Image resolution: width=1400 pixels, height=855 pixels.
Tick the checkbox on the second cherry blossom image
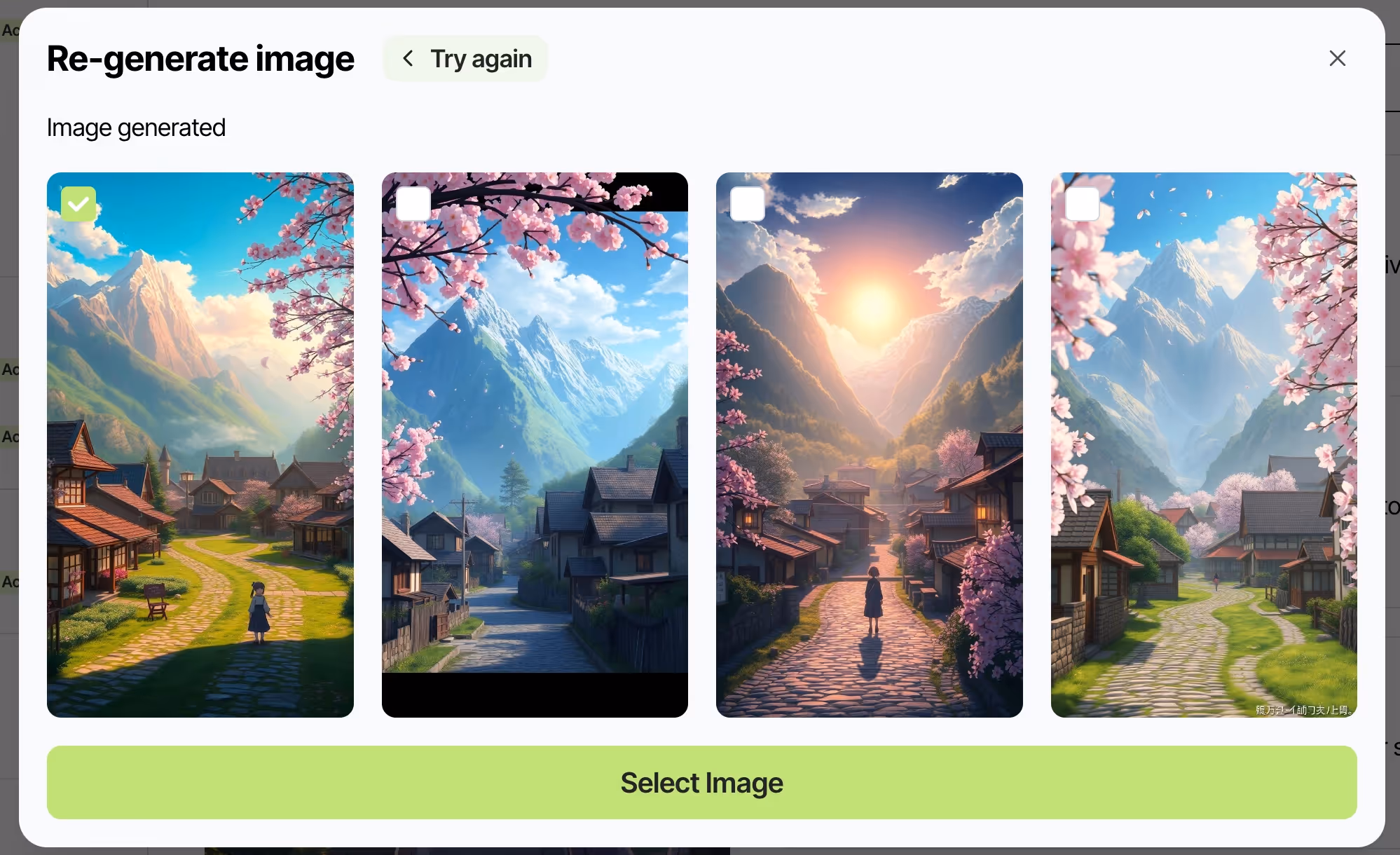click(x=413, y=204)
